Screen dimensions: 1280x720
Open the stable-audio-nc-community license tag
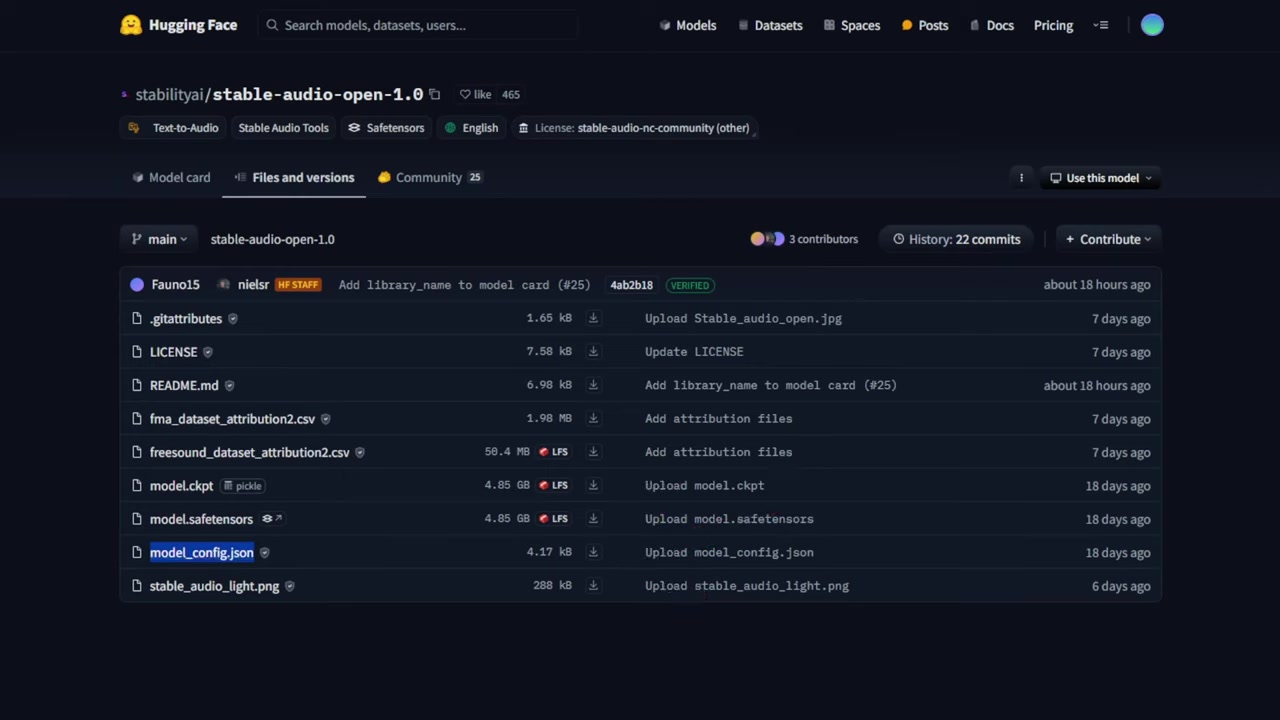(x=634, y=128)
